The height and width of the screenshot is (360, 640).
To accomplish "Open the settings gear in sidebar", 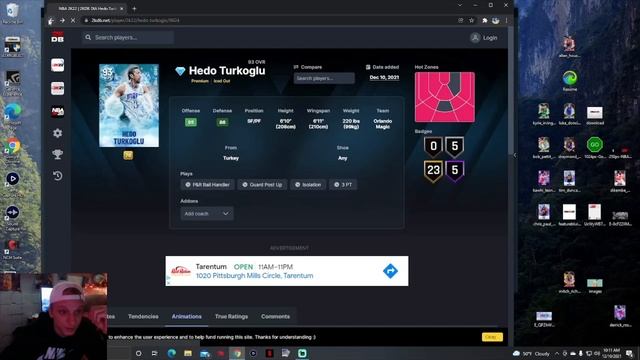I will tap(58, 133).
